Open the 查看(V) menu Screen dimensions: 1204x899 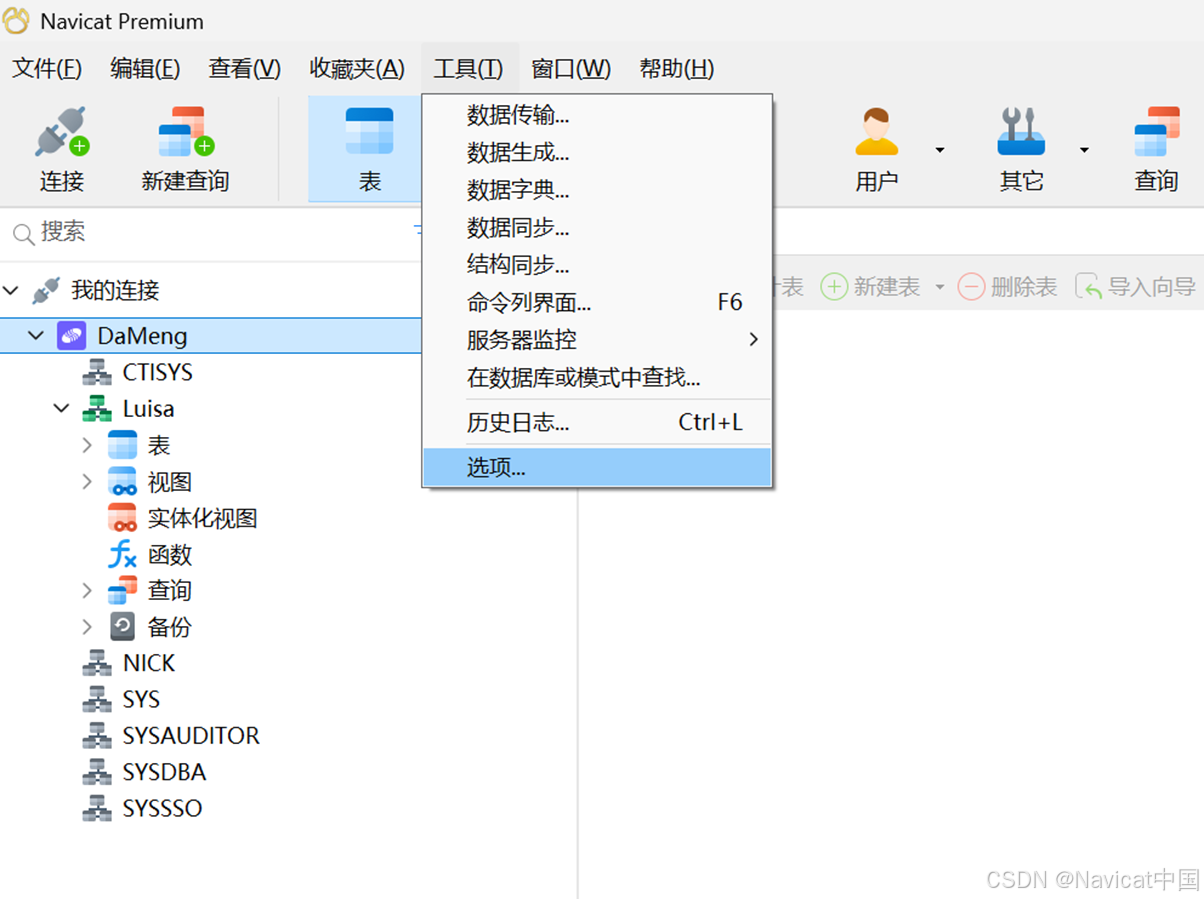click(245, 69)
